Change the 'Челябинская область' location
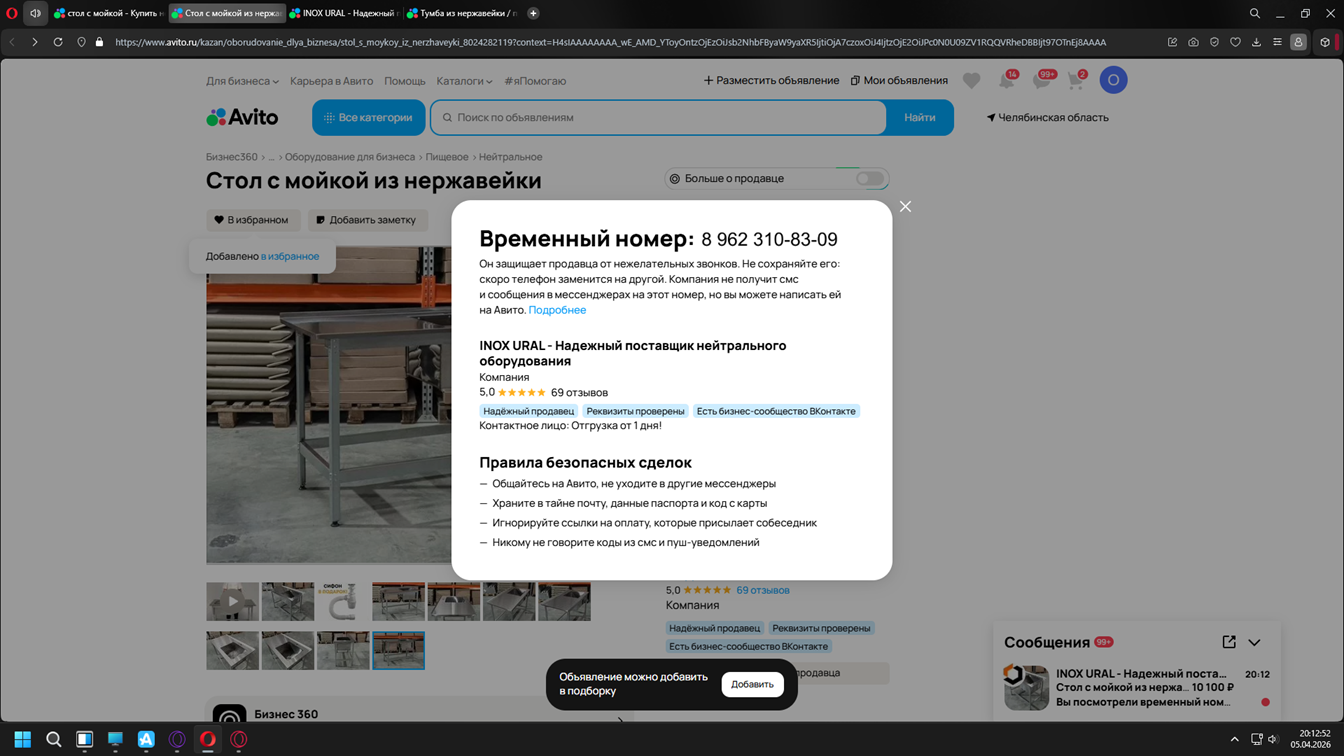 pos(1048,117)
